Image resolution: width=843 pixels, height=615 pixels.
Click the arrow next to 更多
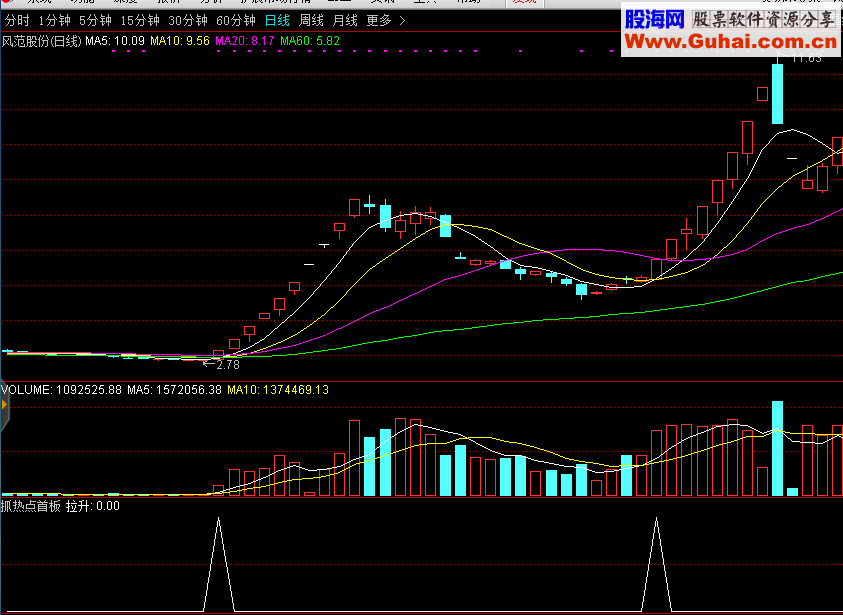coord(402,21)
